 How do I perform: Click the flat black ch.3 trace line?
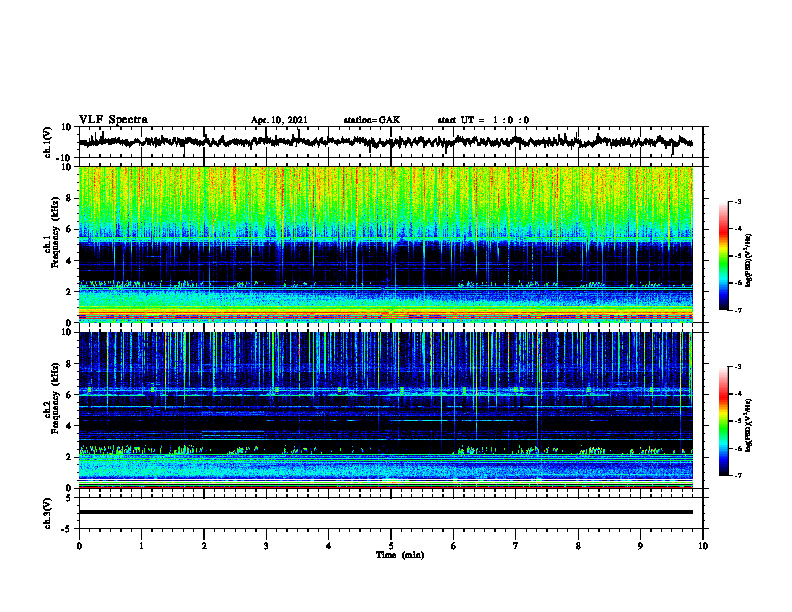[x=386, y=512]
